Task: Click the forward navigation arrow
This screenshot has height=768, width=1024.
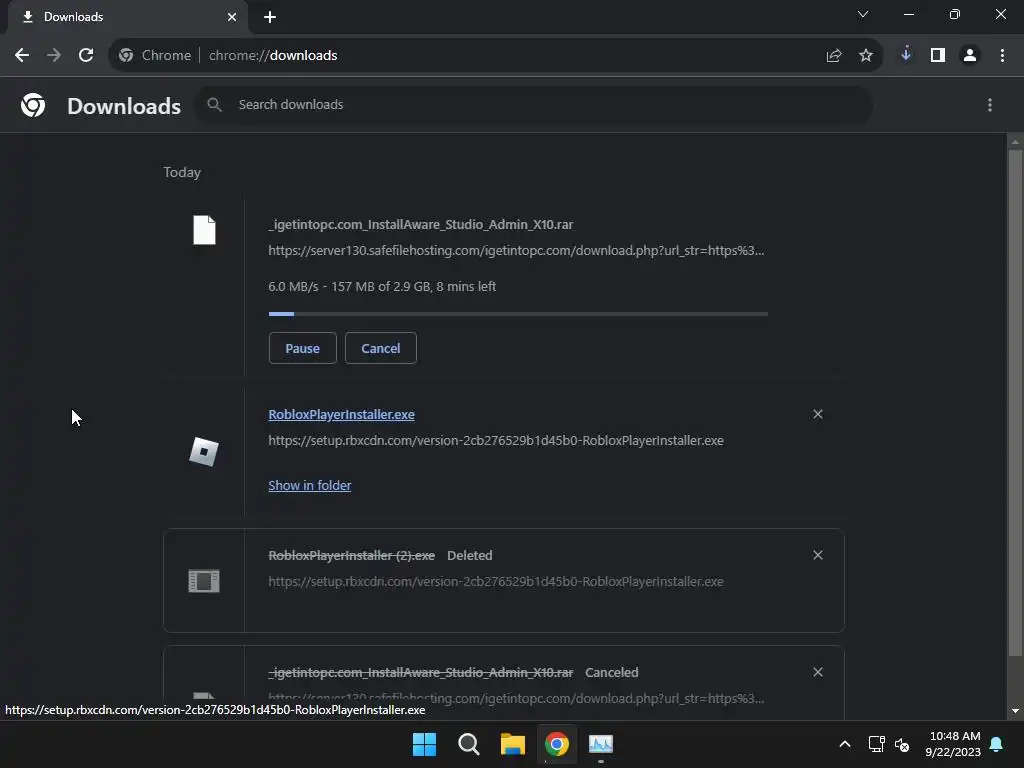Action: pos(54,56)
